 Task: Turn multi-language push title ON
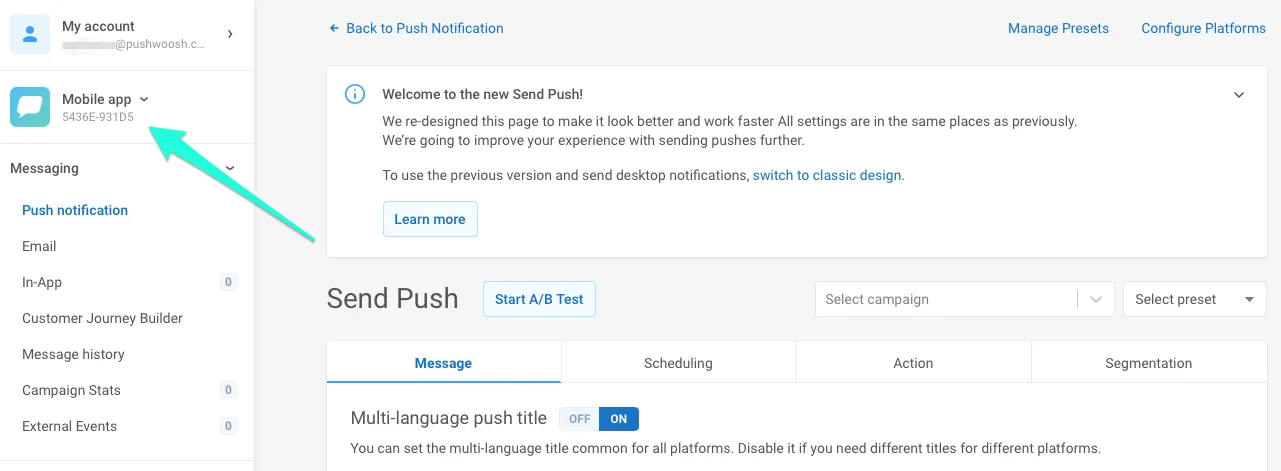pos(619,419)
